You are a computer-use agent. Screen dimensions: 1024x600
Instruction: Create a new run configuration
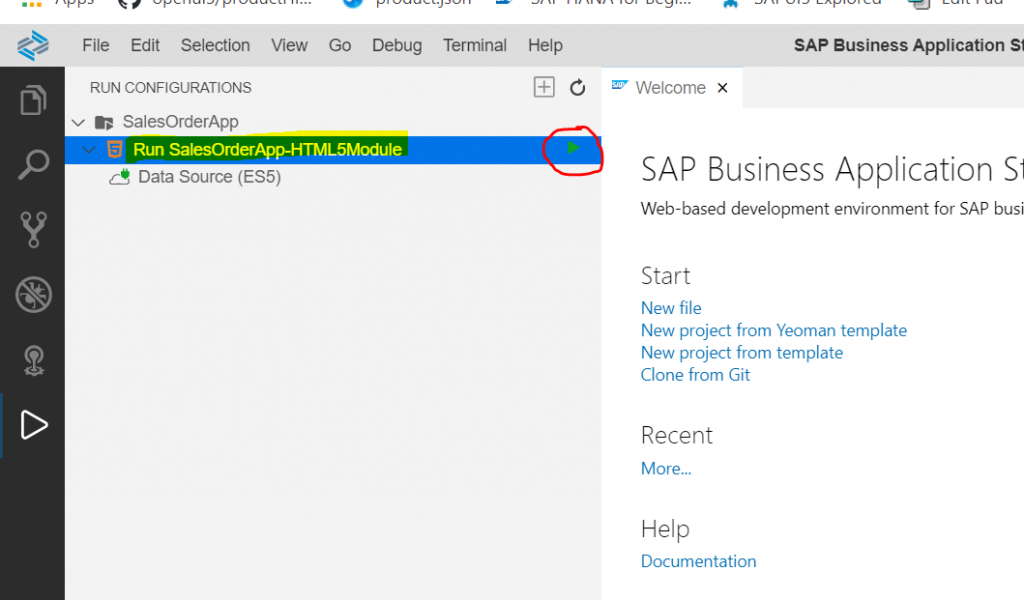[544, 87]
